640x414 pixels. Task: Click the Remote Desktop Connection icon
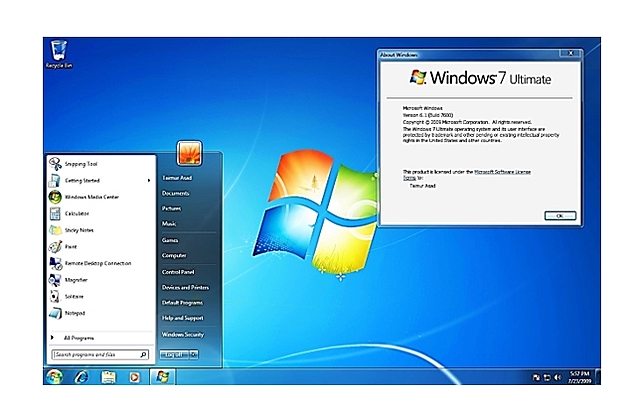55,263
